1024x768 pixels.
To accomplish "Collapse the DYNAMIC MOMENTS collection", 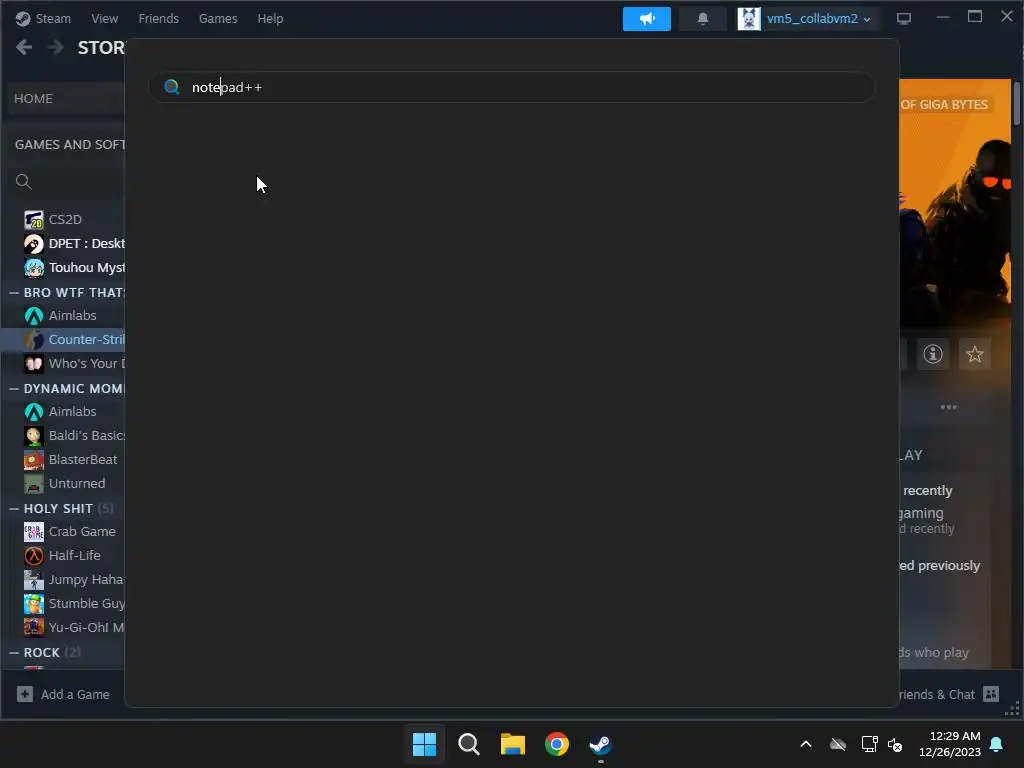I will coord(14,389).
